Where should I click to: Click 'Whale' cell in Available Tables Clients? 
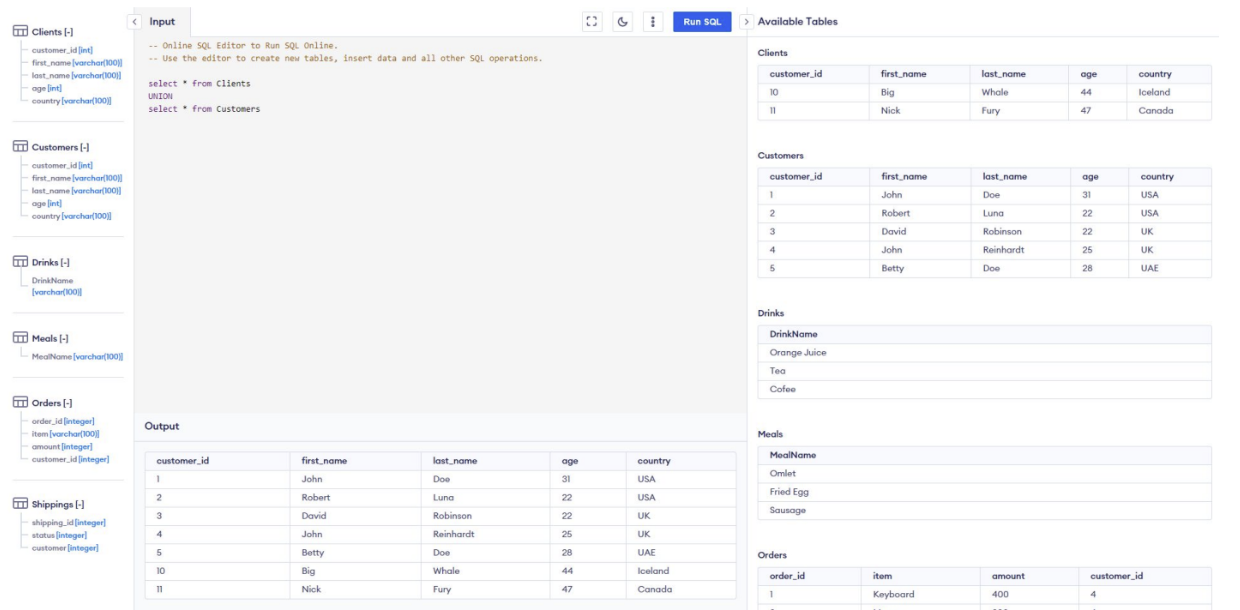click(x=995, y=92)
